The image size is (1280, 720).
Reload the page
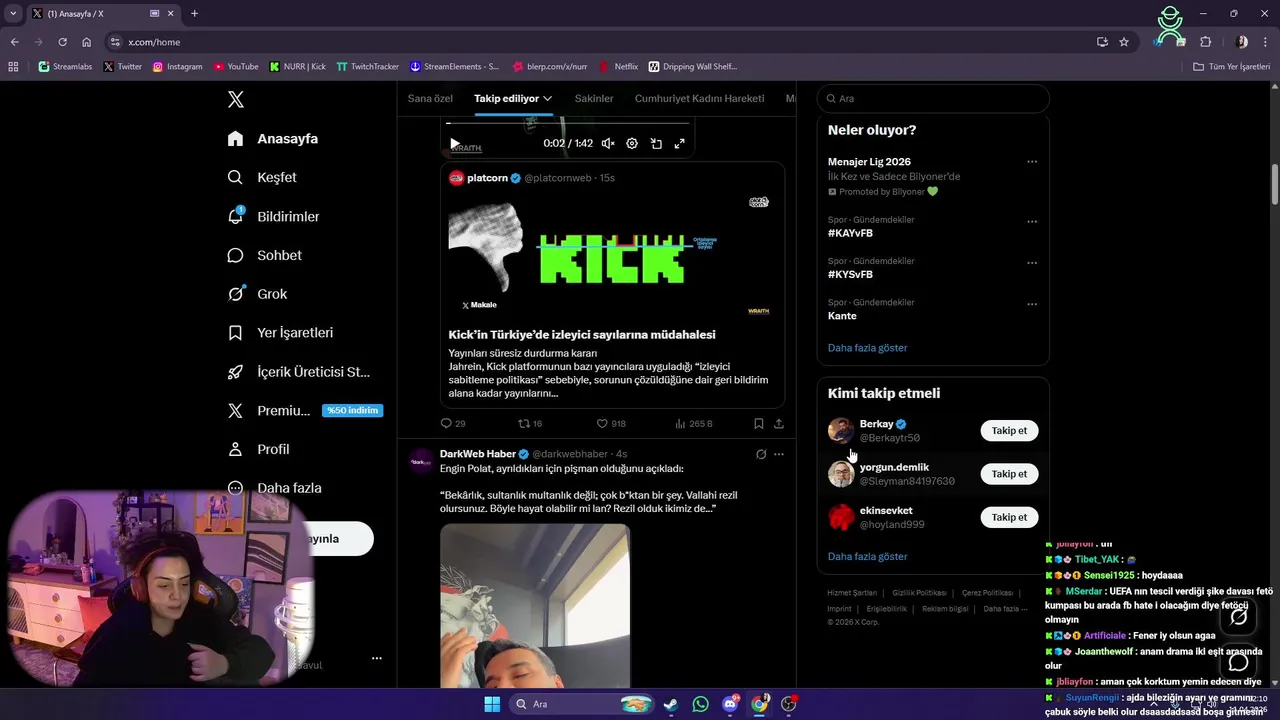(62, 42)
